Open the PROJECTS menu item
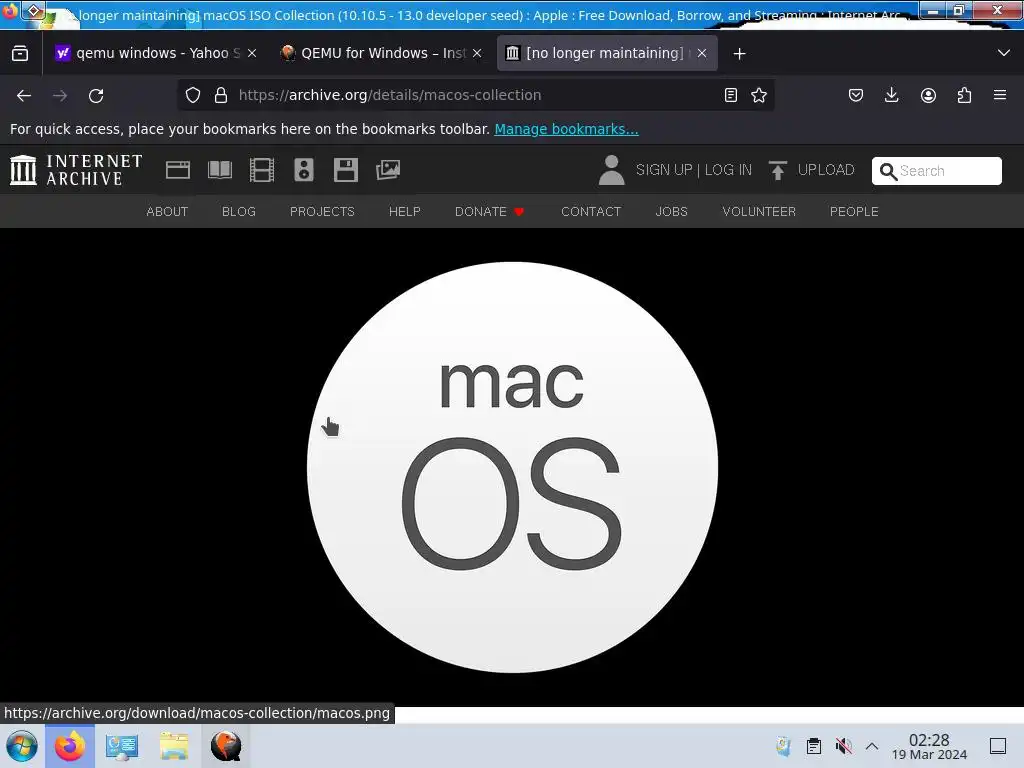 coord(322,212)
